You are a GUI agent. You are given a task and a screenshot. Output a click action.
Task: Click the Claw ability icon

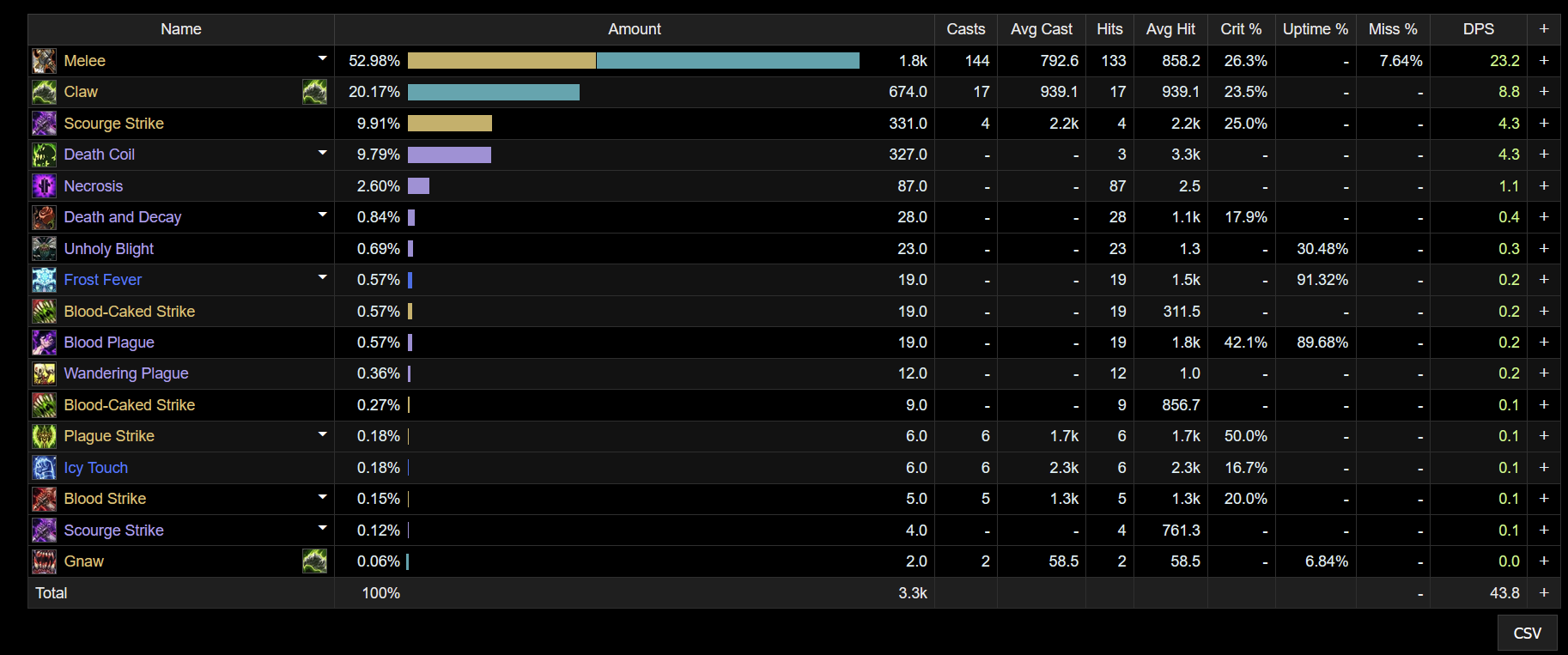click(x=44, y=92)
